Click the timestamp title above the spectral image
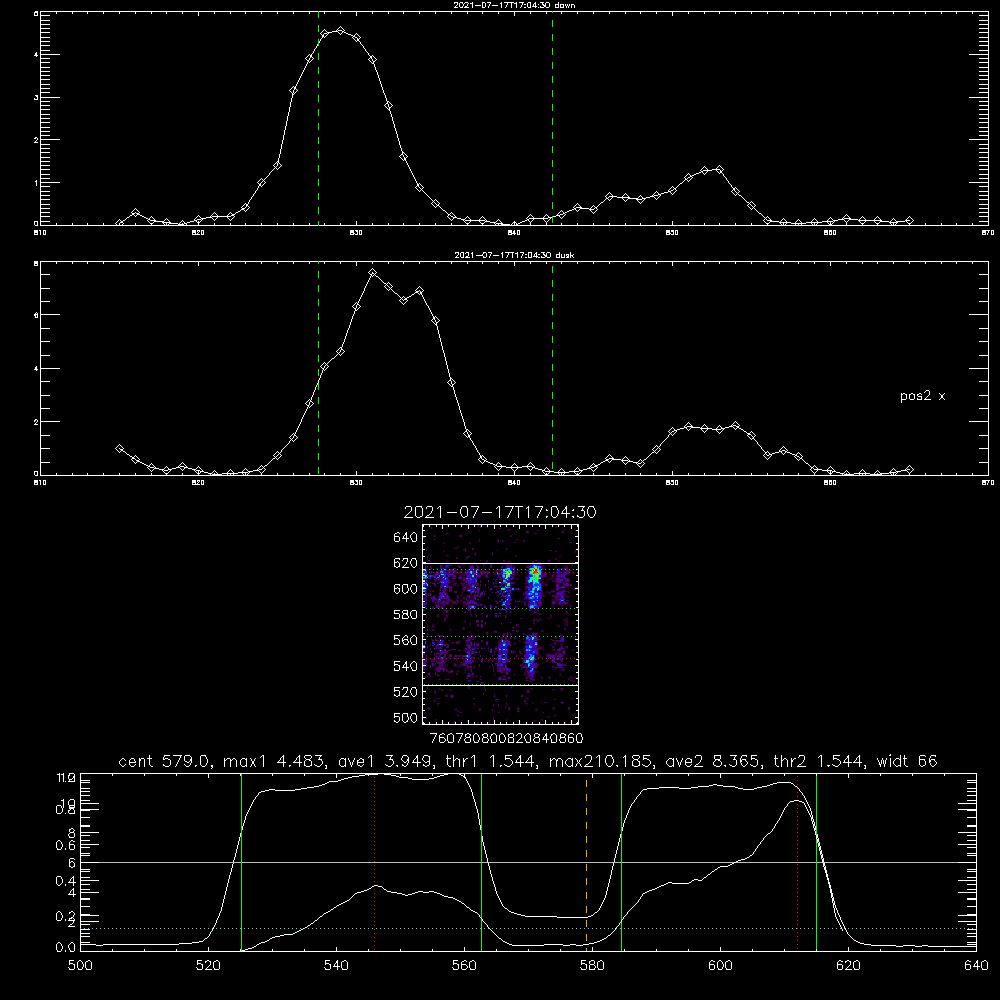1000x1000 pixels. coord(500,512)
